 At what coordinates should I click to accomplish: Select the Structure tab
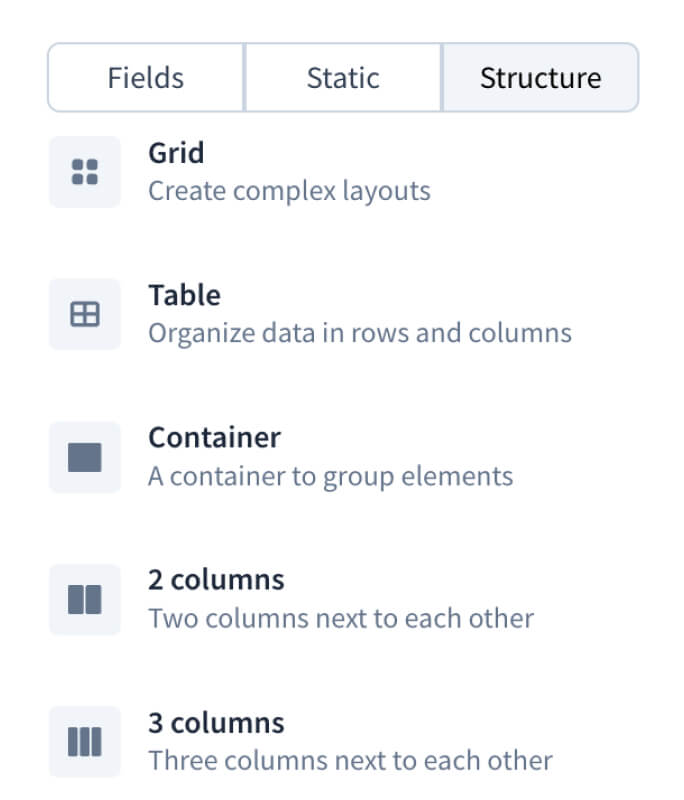click(540, 78)
